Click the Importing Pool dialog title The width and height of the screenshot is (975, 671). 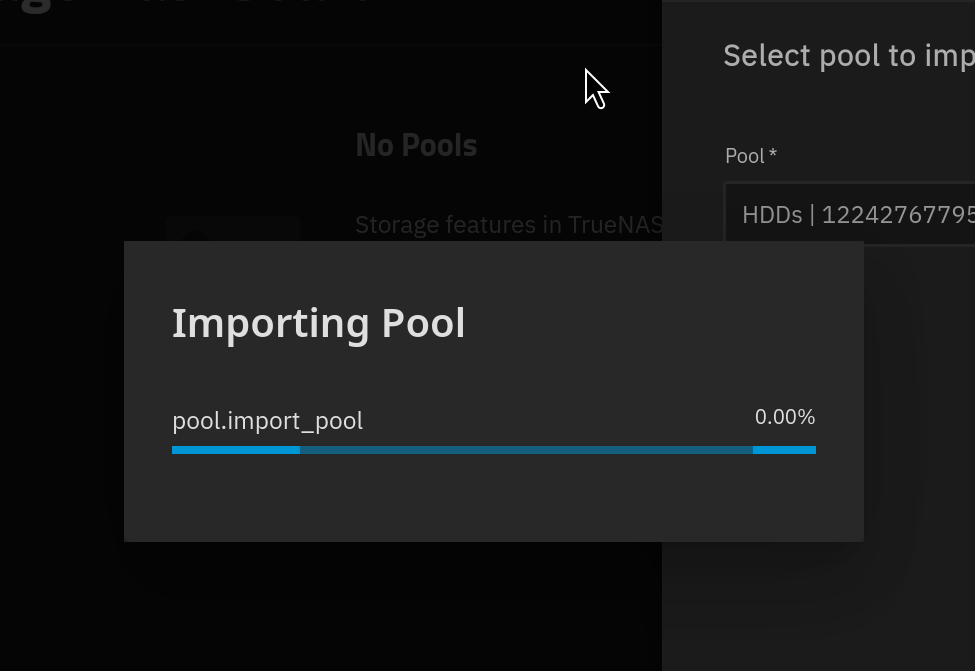pyautogui.click(x=318, y=323)
